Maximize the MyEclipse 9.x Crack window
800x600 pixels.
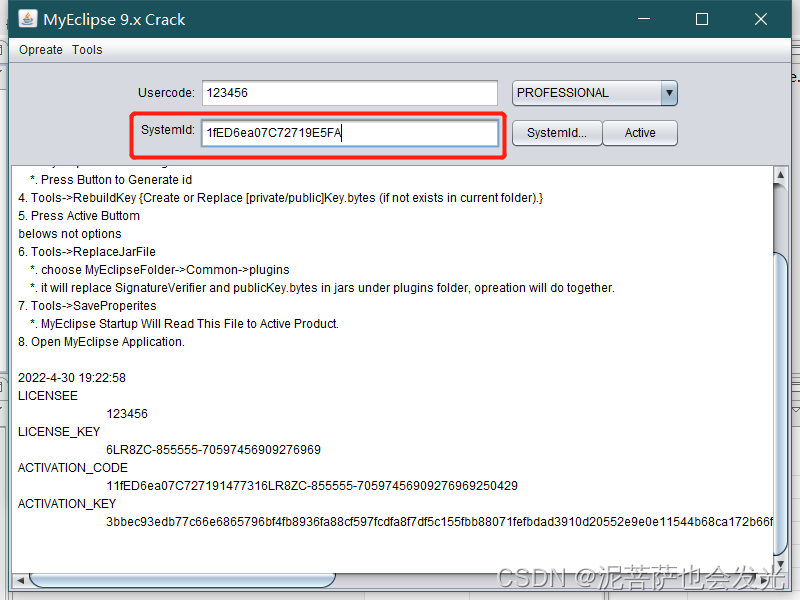pos(702,19)
